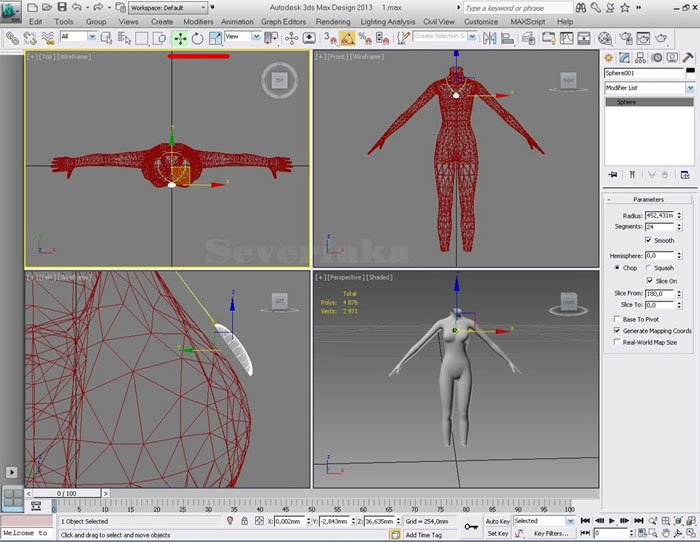Open the Utilities hammer panel
The image size is (700, 542).
[688, 58]
